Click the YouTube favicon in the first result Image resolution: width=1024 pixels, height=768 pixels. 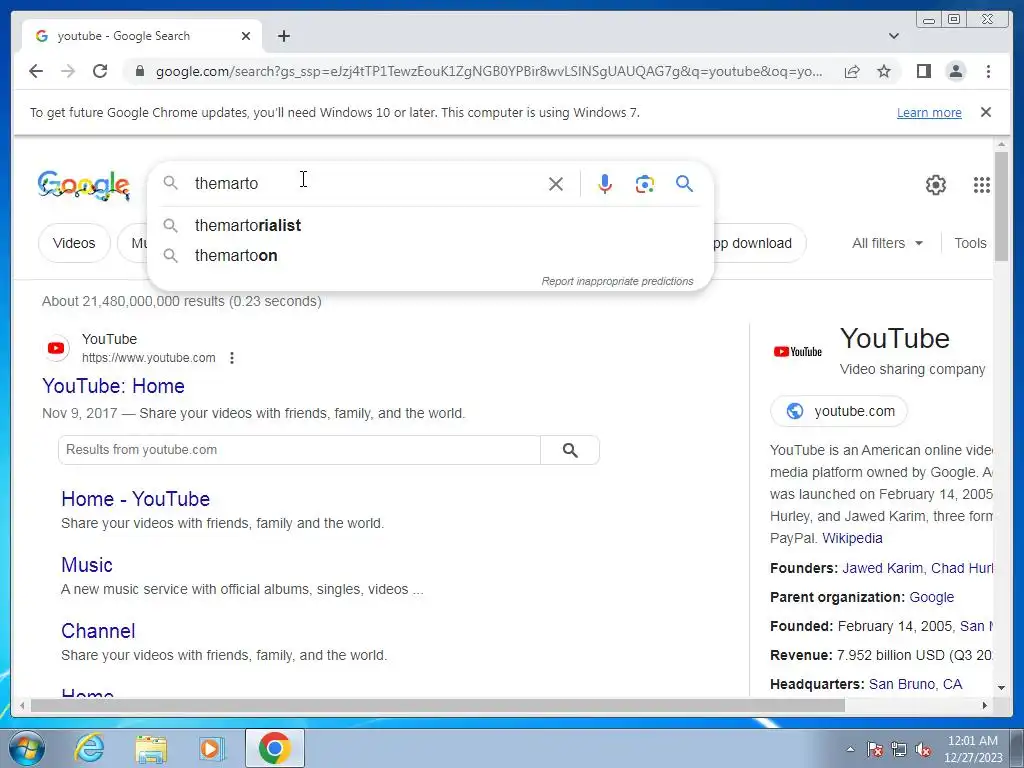coord(56,348)
